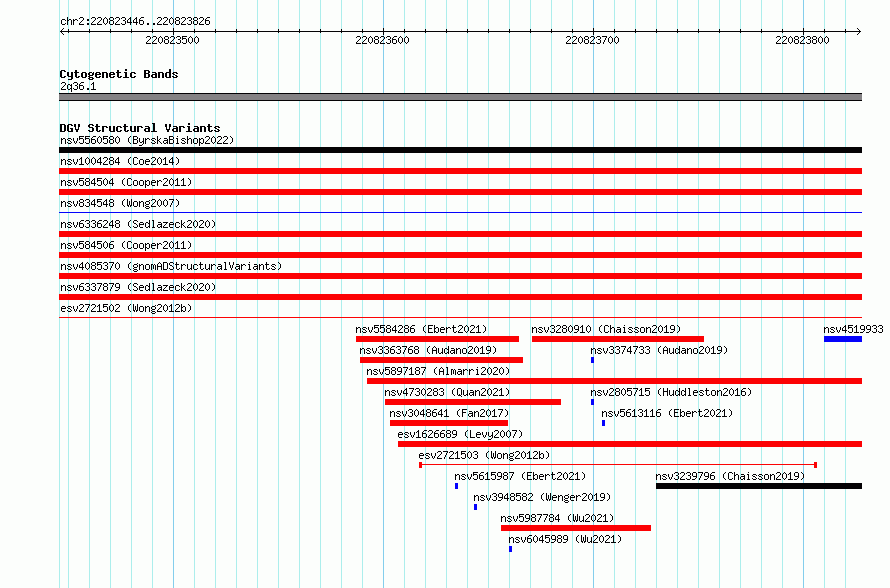Open variant nsv3048641 (Fan2017)
The image size is (890, 588).
click(x=449, y=413)
